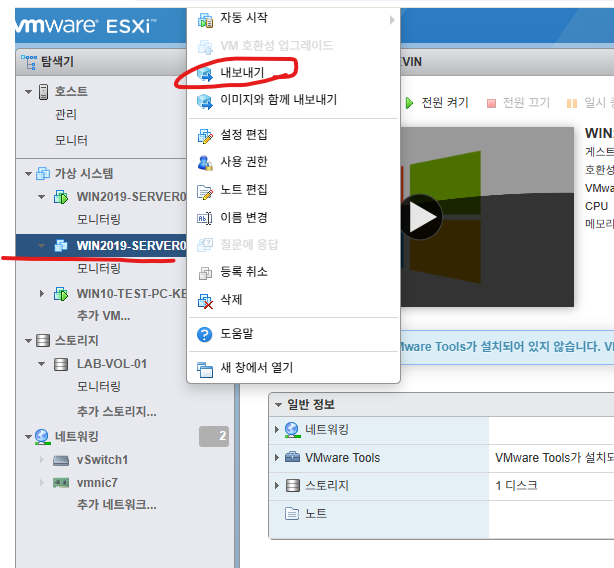Click the 새 창에서 열기 window icon

click(x=205, y=369)
